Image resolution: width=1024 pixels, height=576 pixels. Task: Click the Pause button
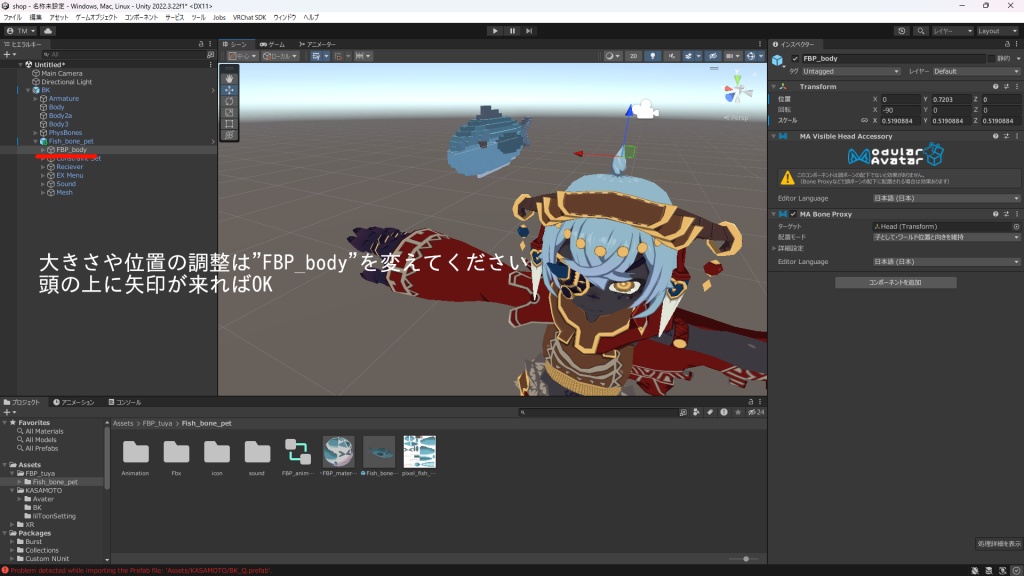[x=512, y=31]
